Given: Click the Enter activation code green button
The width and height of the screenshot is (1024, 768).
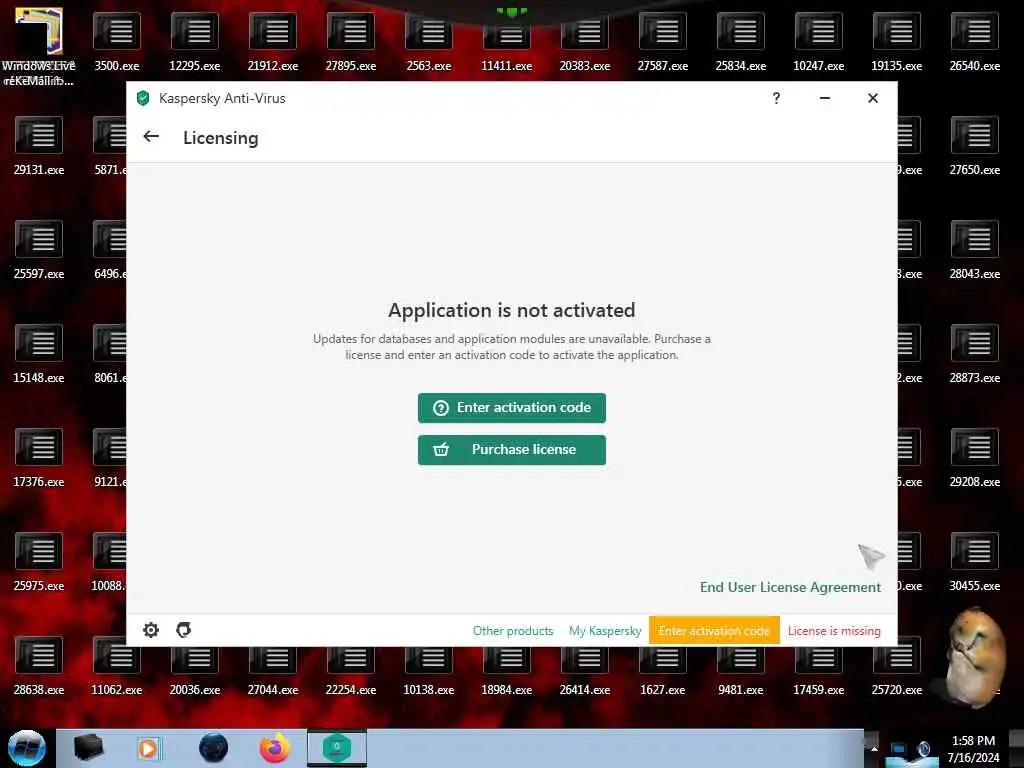Looking at the screenshot, I should pos(511,408).
